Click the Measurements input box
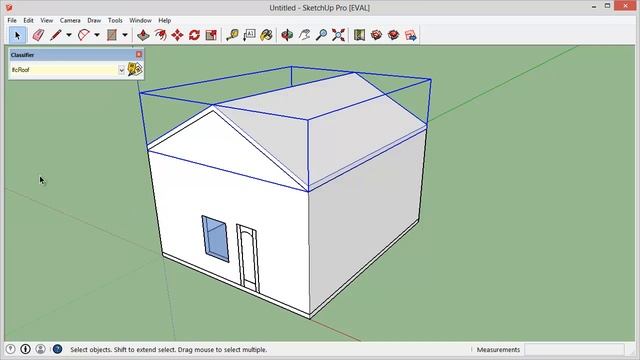The image size is (640, 360). coord(574,349)
